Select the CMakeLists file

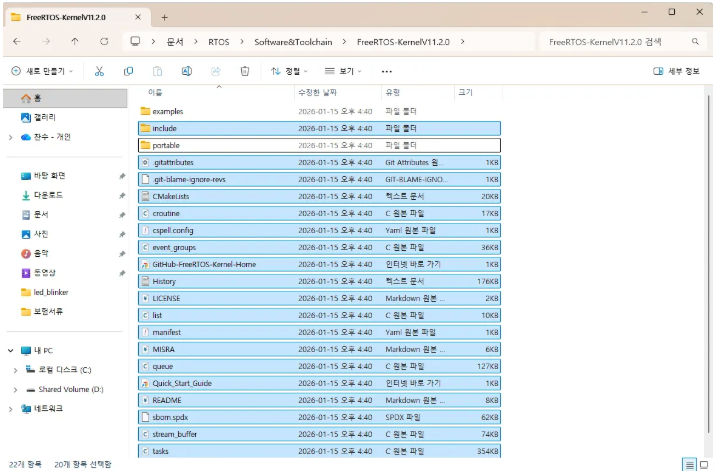[319, 196]
